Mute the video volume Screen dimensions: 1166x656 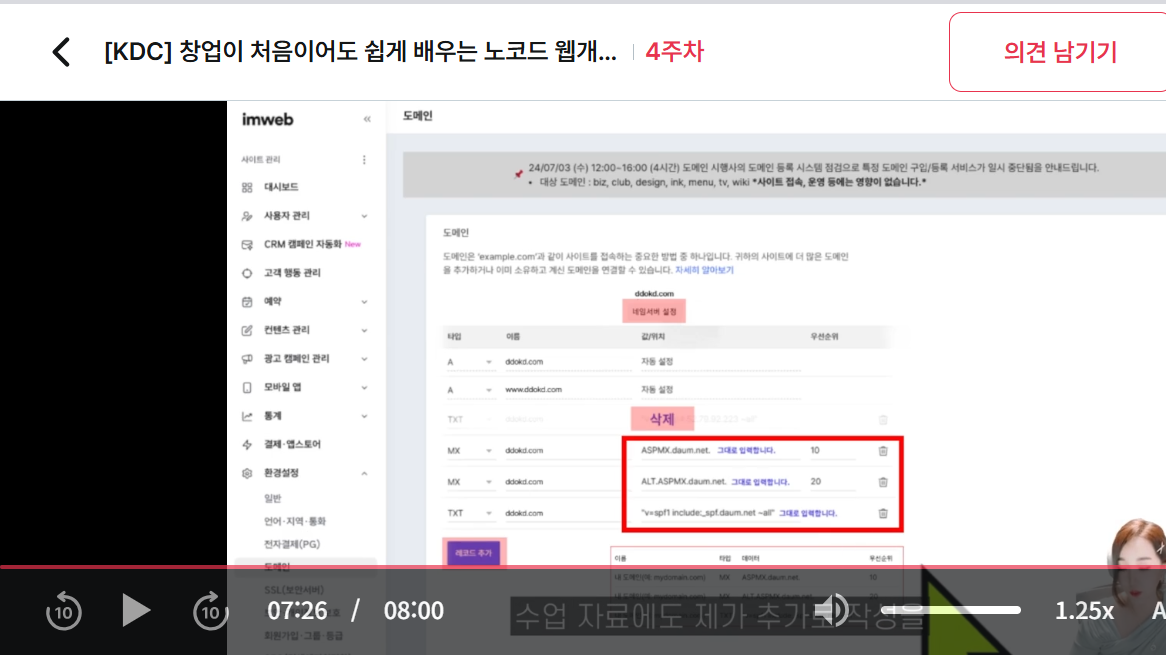pos(833,611)
